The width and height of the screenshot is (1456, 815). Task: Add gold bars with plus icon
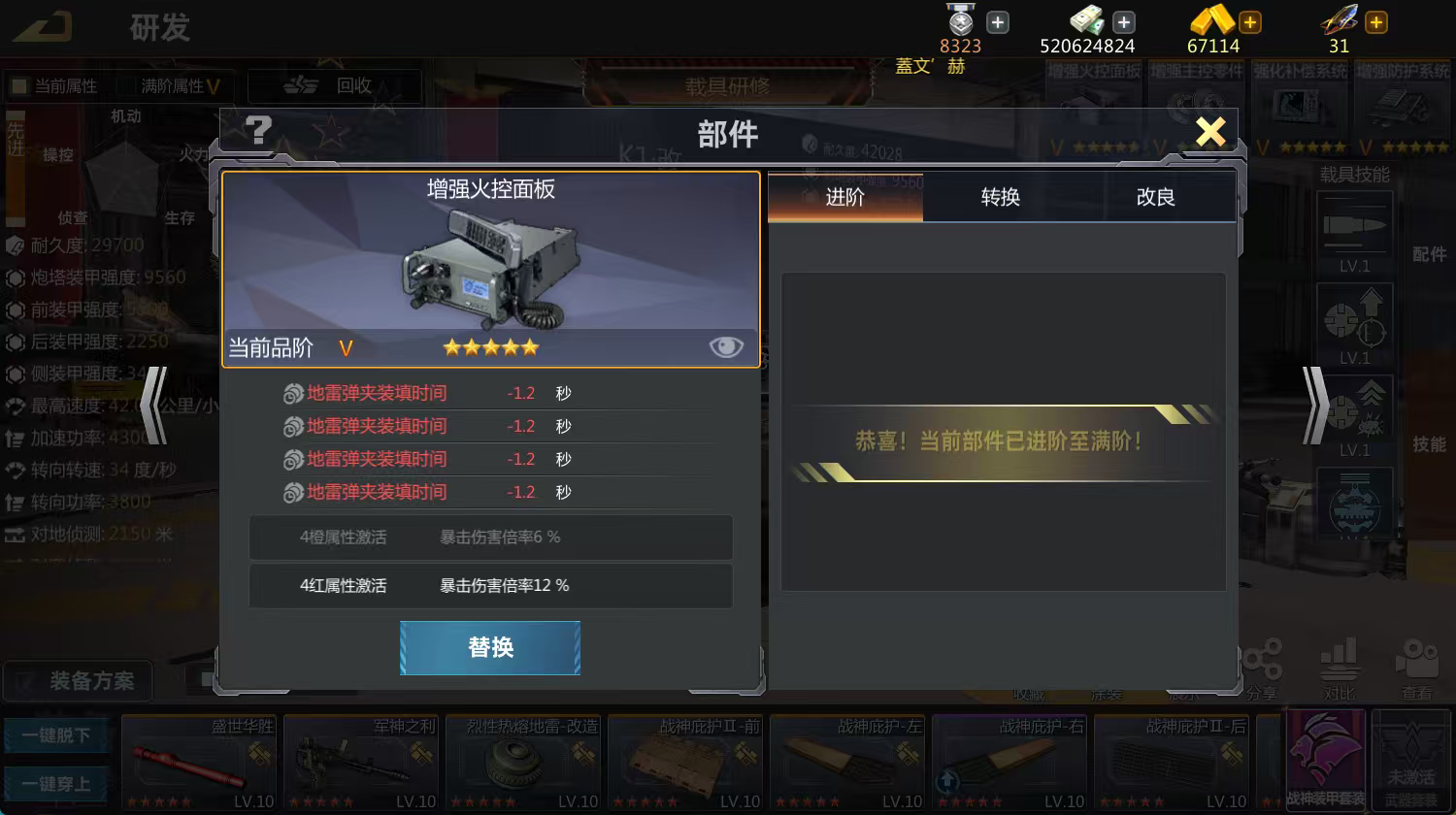coord(1250,21)
